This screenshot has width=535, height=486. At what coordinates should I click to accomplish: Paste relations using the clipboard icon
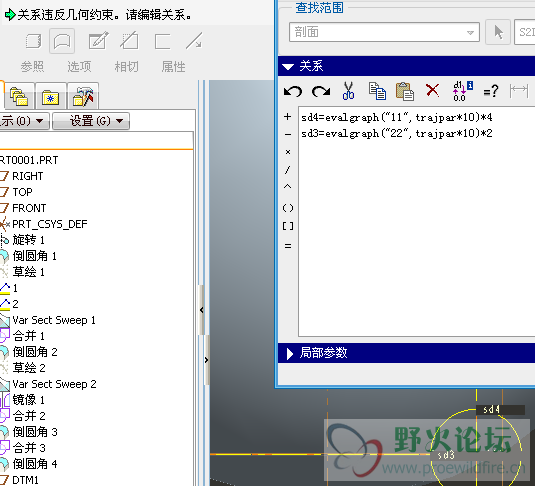405,91
